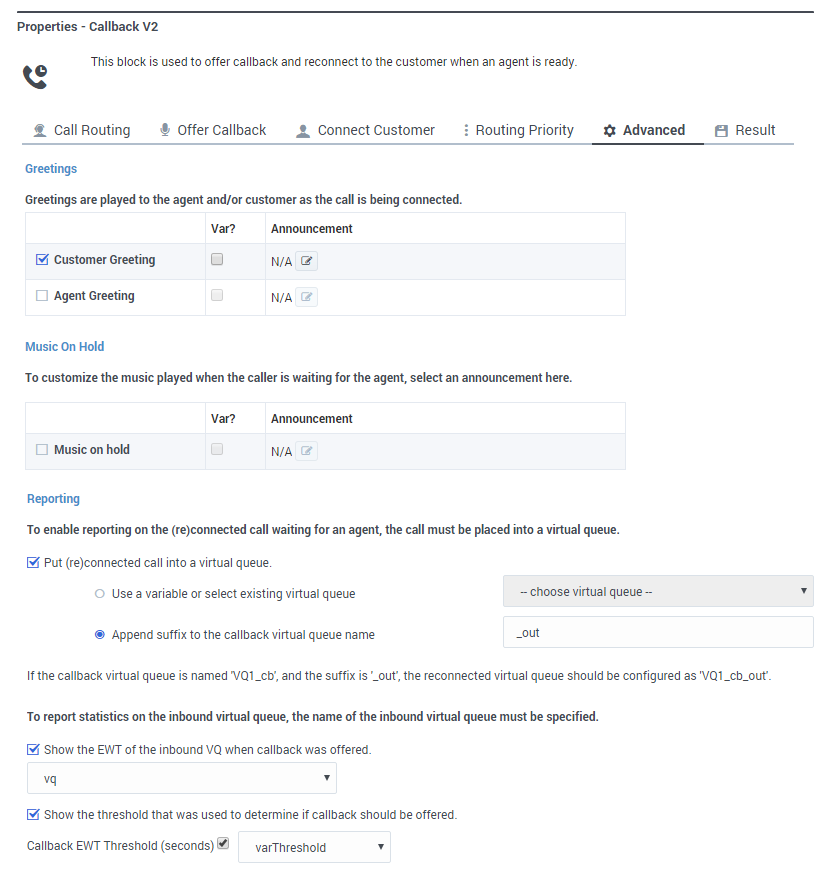This screenshot has height=886, width=827.
Task: Edit the Agent Greeting announcement
Action: (x=307, y=297)
